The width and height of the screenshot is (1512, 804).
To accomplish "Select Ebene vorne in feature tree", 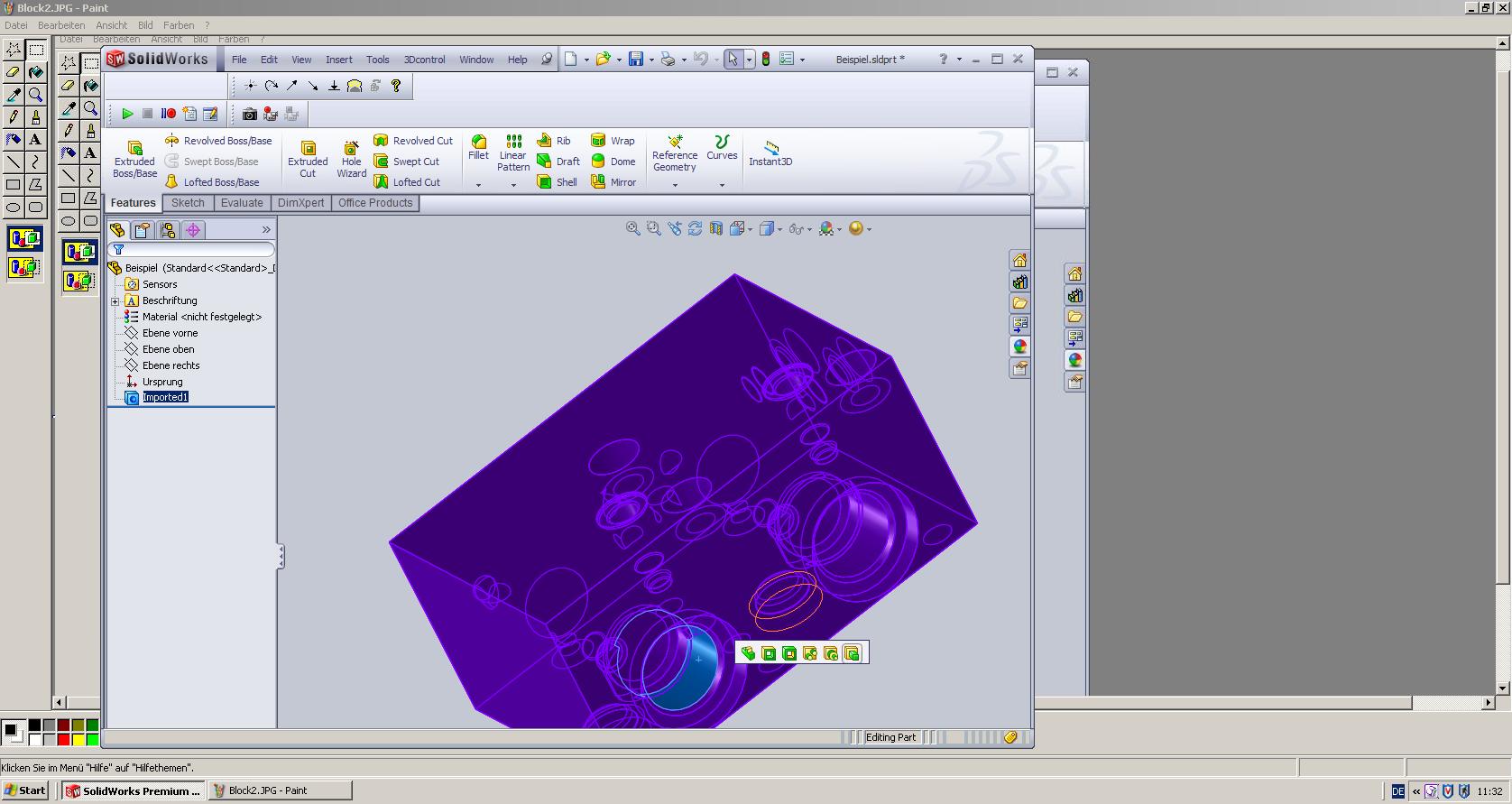I will pyautogui.click(x=170, y=333).
